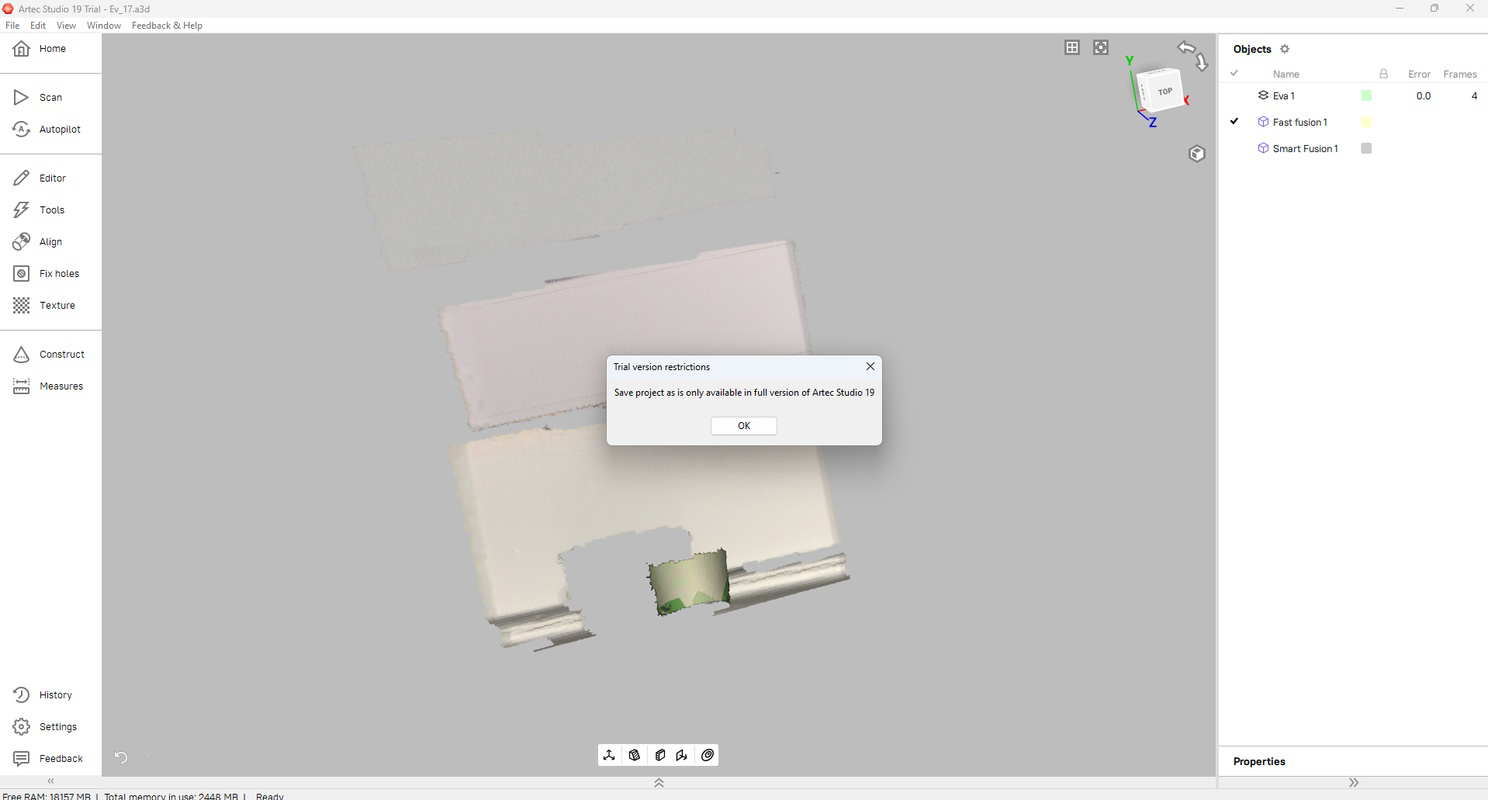Select the Texture tool
Image resolution: width=1488 pixels, height=800 pixels.
57,305
